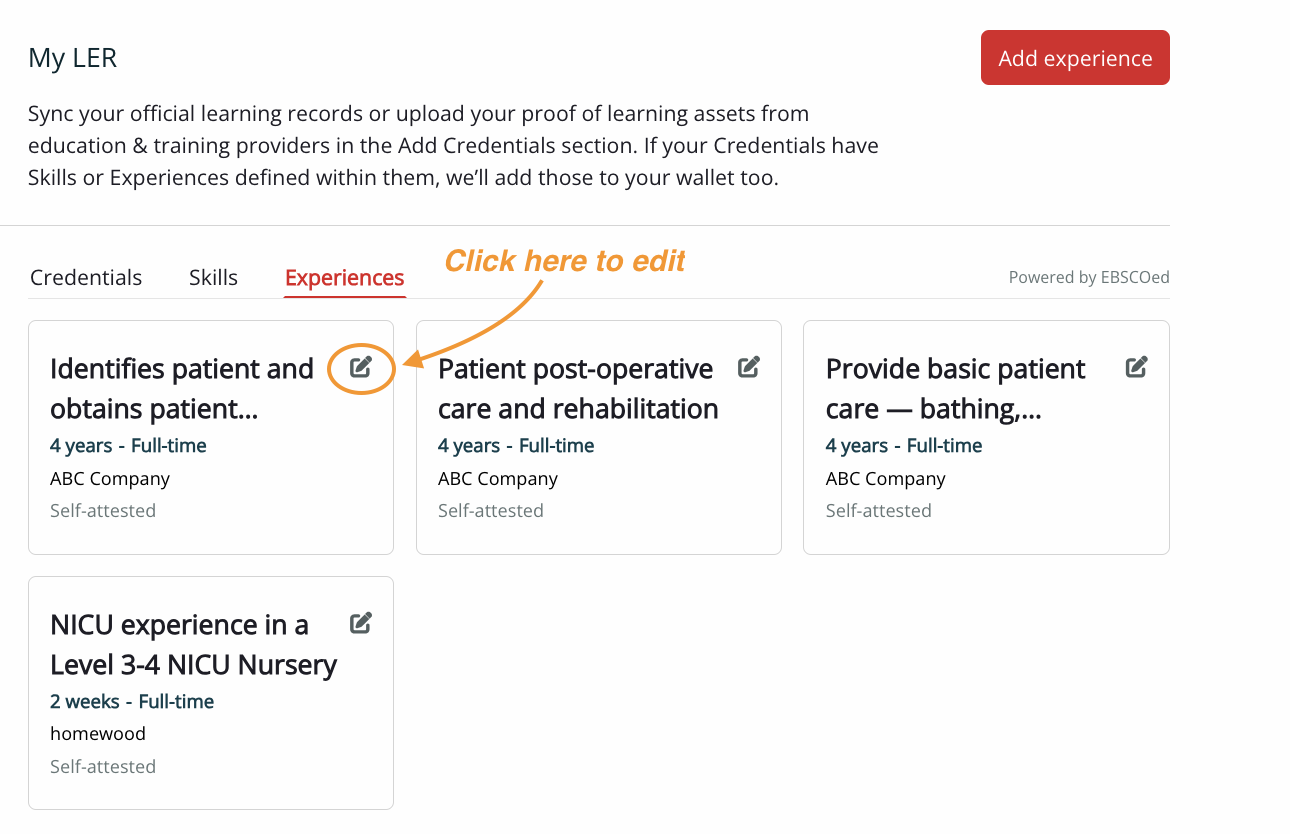Select 'Patient post-operative care and rehabilitation' title

coord(578,389)
